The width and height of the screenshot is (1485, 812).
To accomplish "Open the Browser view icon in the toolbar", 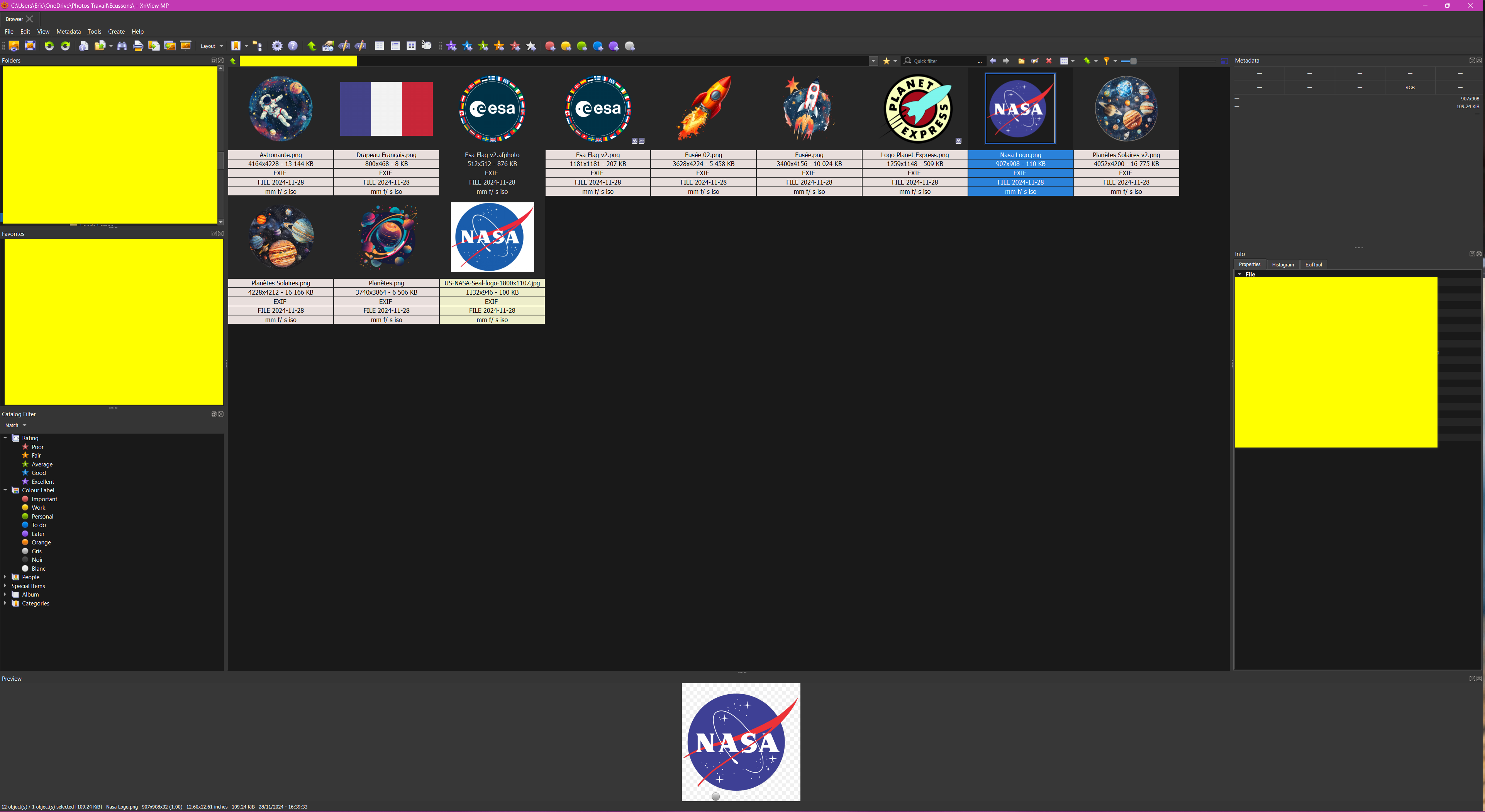I will (x=14, y=46).
